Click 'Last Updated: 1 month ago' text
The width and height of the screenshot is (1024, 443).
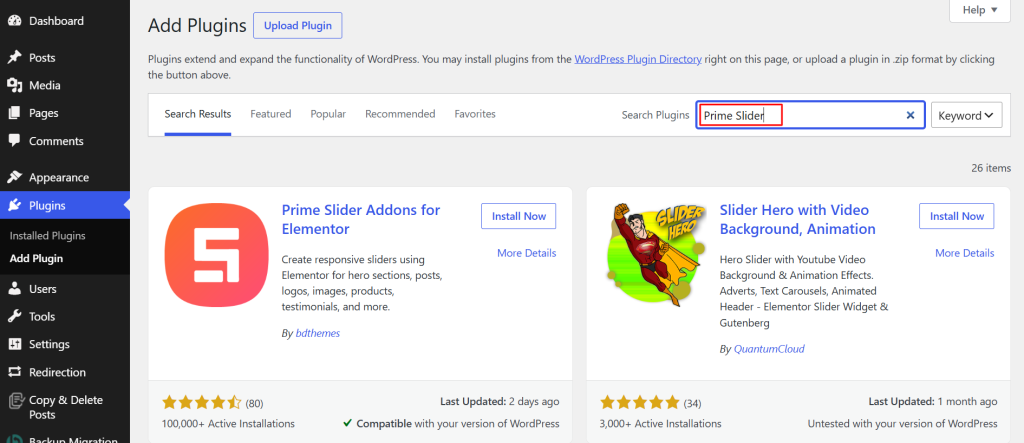pos(933,401)
